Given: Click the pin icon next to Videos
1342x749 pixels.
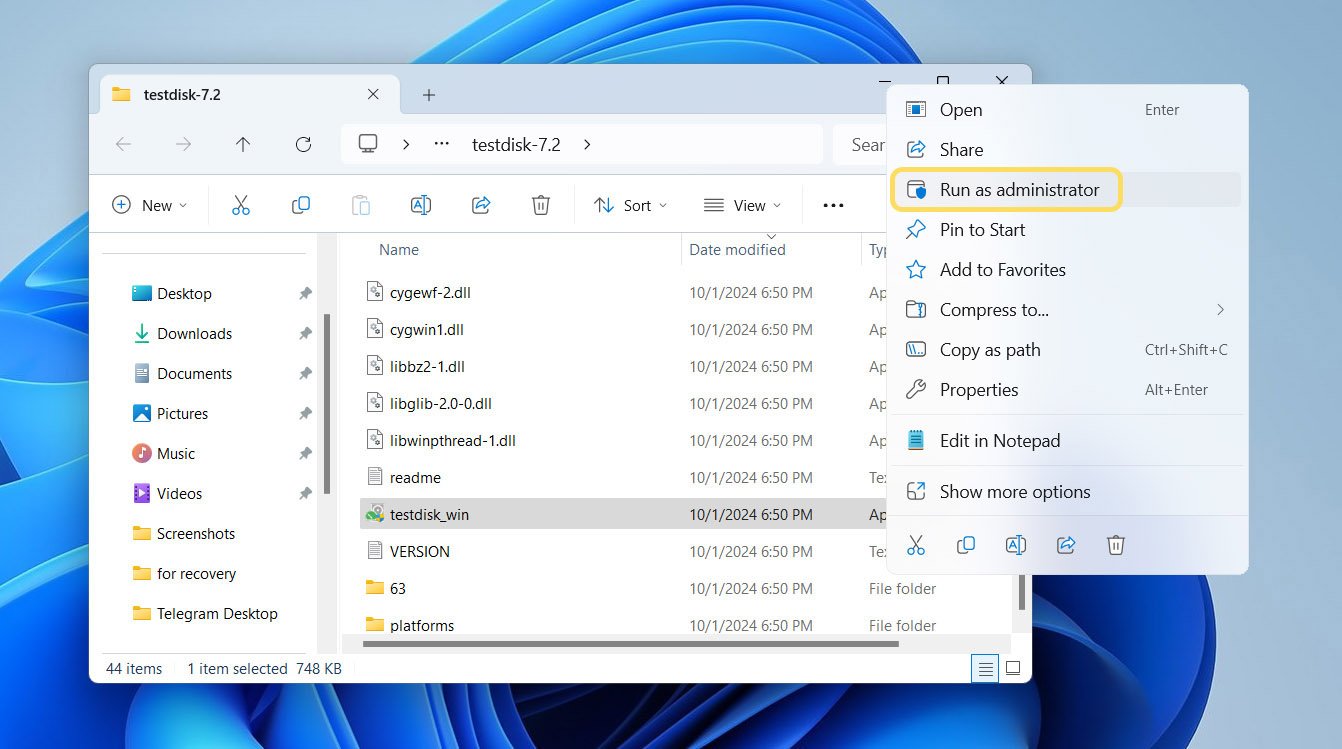Looking at the screenshot, I should coord(305,494).
